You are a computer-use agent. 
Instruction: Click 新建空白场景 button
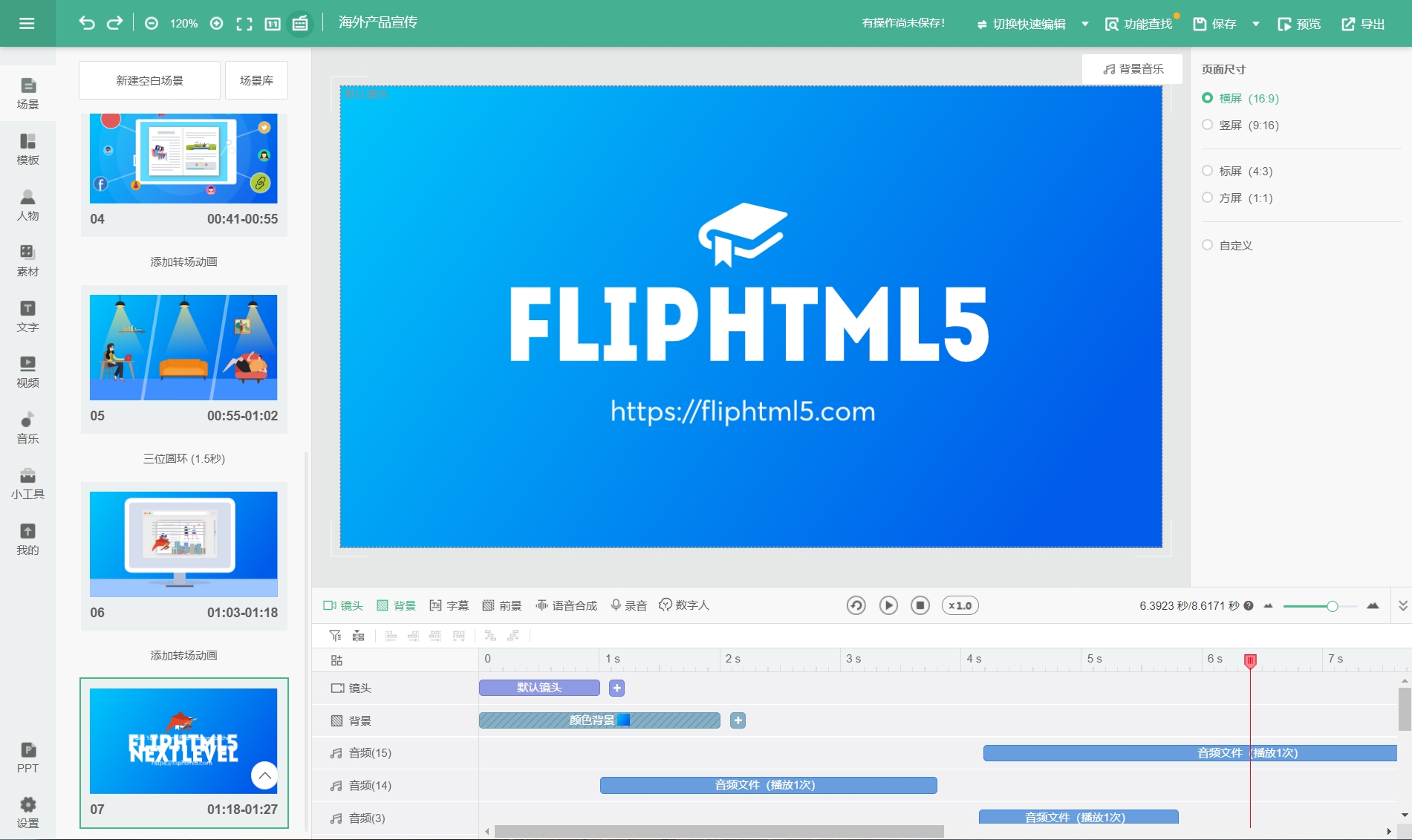(x=149, y=80)
